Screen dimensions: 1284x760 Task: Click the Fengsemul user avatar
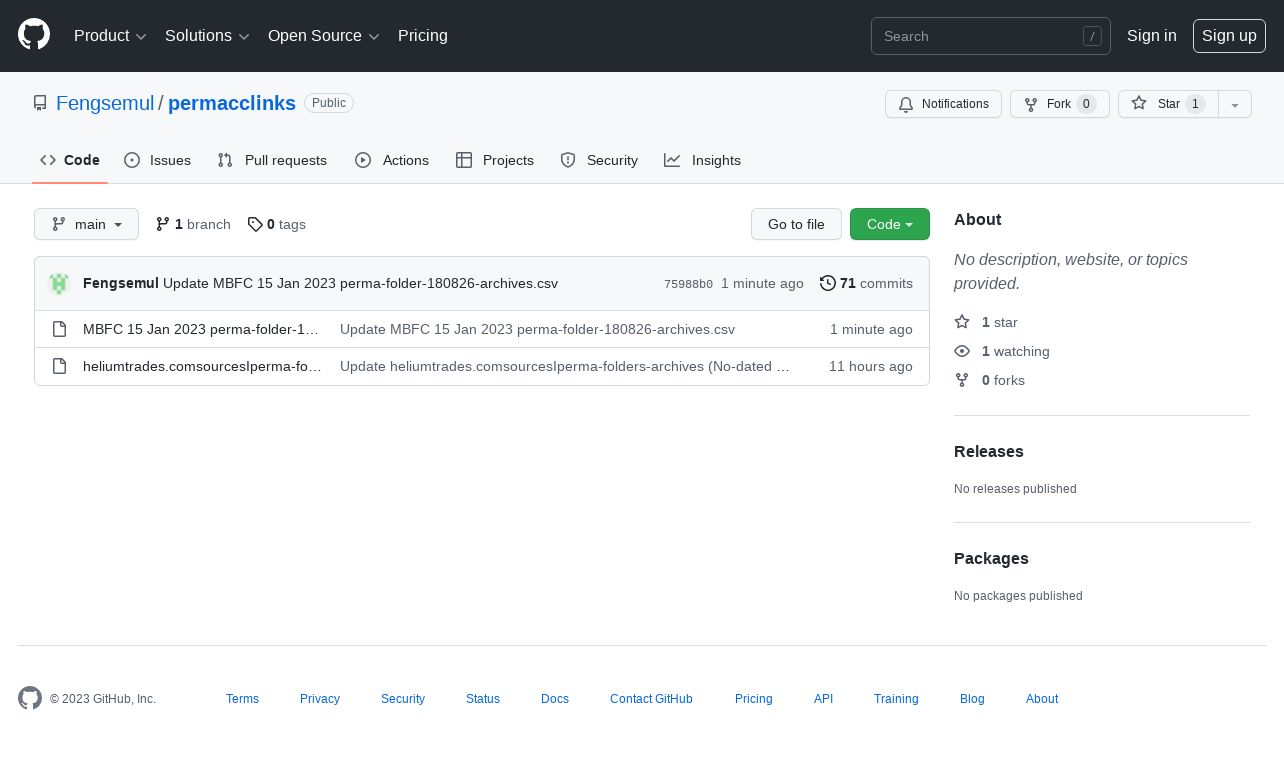pyautogui.click(x=59, y=284)
